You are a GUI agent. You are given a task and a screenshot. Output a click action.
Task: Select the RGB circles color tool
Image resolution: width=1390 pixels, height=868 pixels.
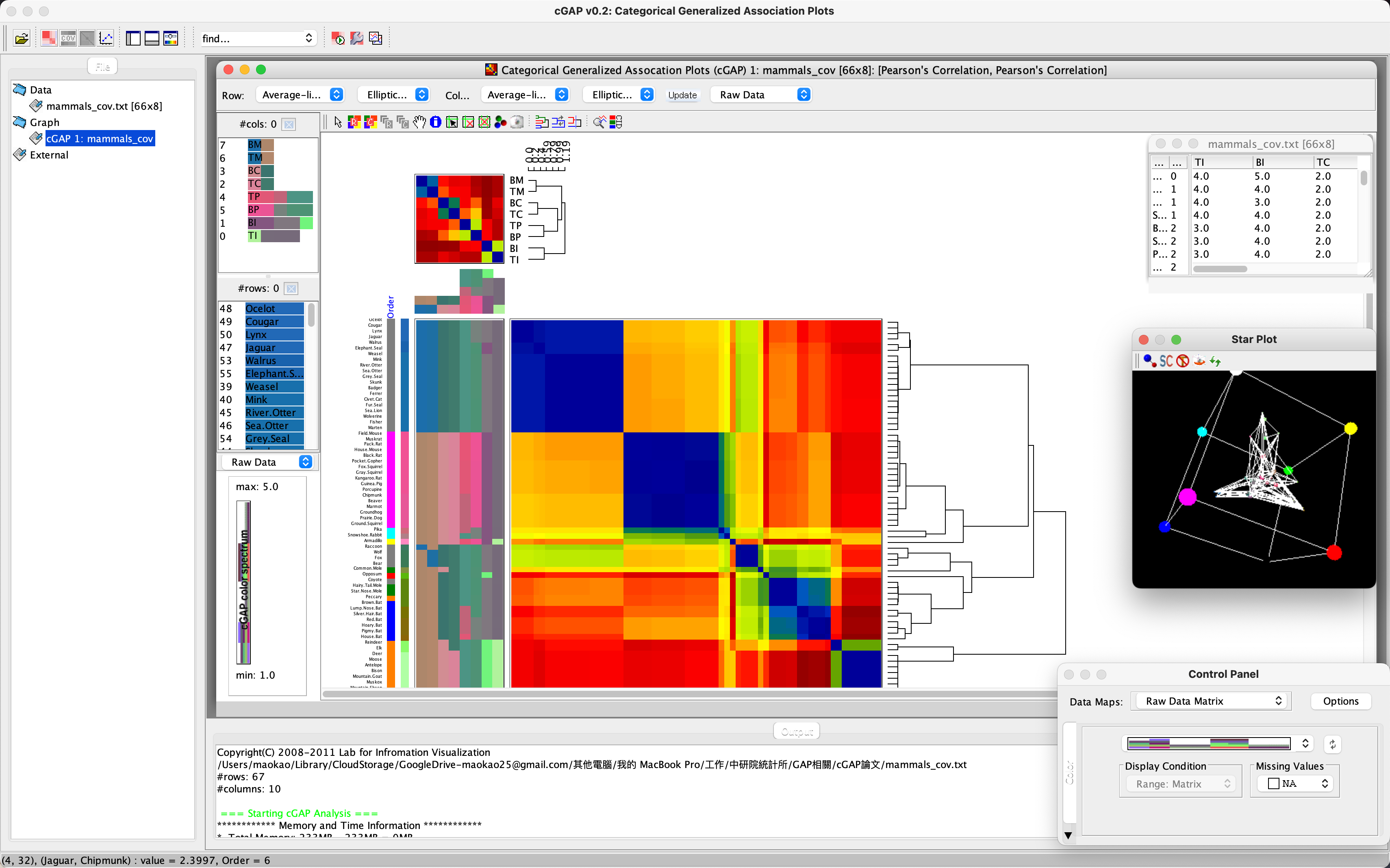pos(500,122)
